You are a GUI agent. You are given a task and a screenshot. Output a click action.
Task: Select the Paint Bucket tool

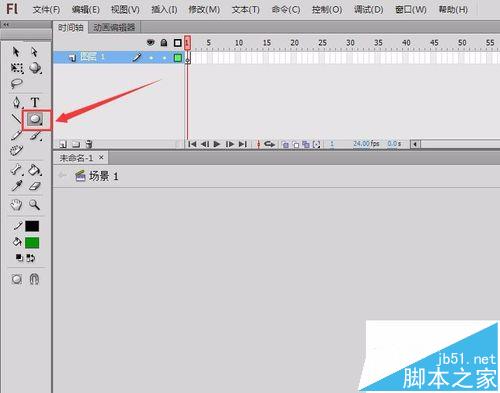tap(35, 170)
